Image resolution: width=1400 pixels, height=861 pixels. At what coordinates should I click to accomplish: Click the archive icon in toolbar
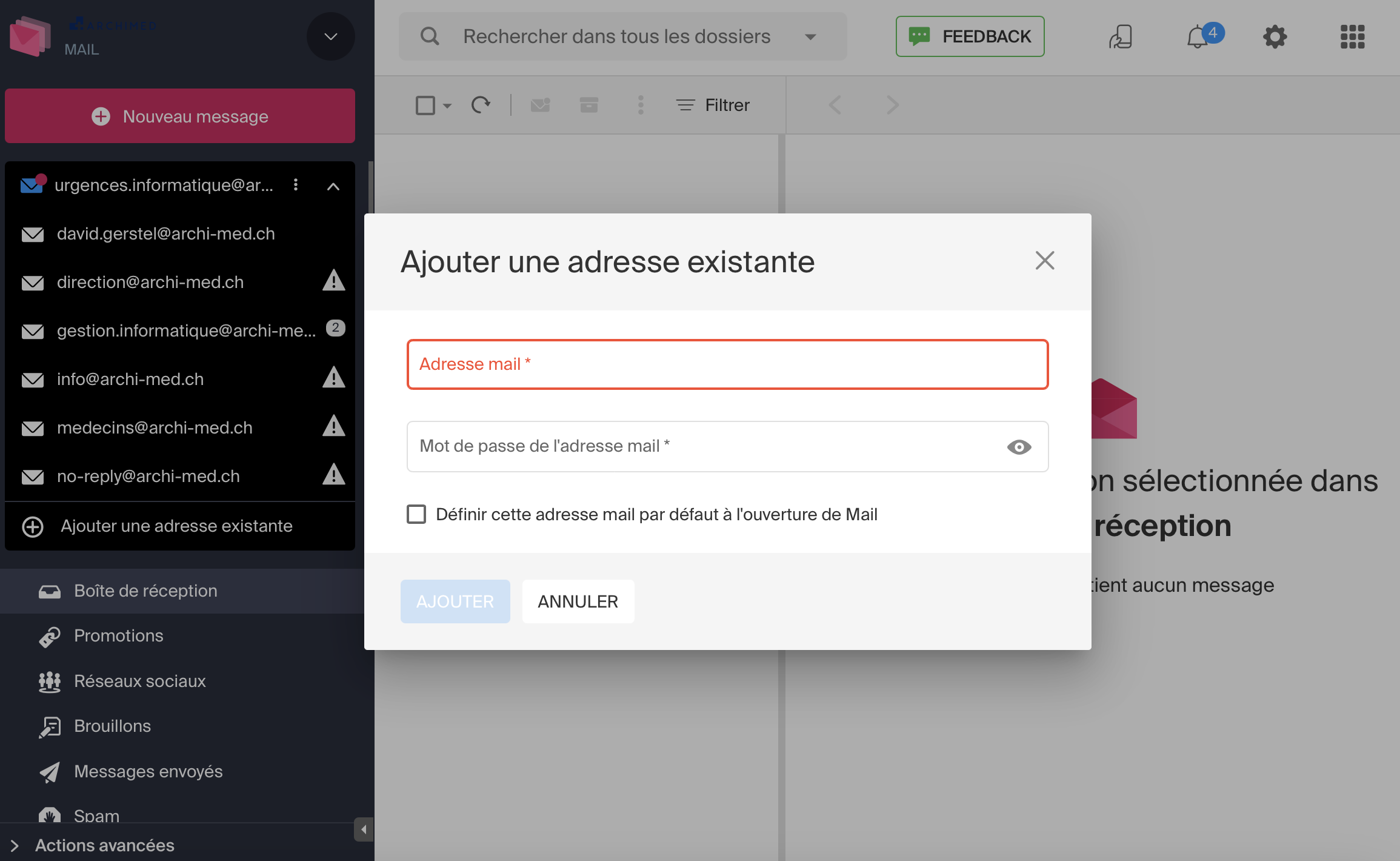pyautogui.click(x=588, y=105)
